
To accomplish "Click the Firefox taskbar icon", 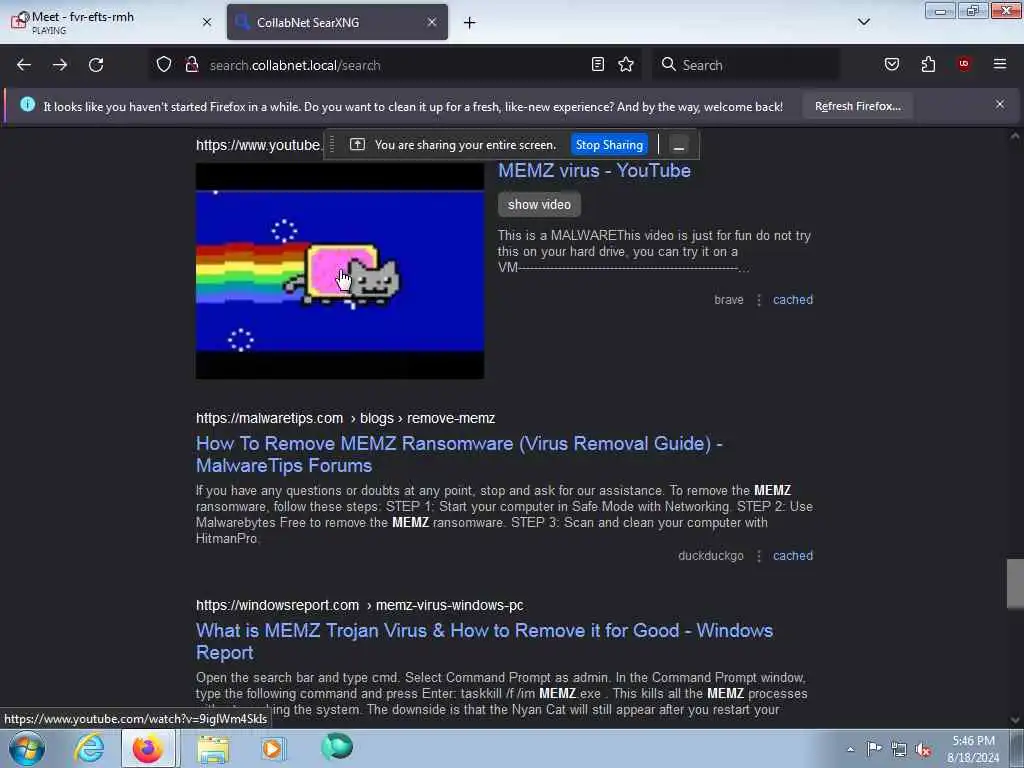I will click(148, 748).
